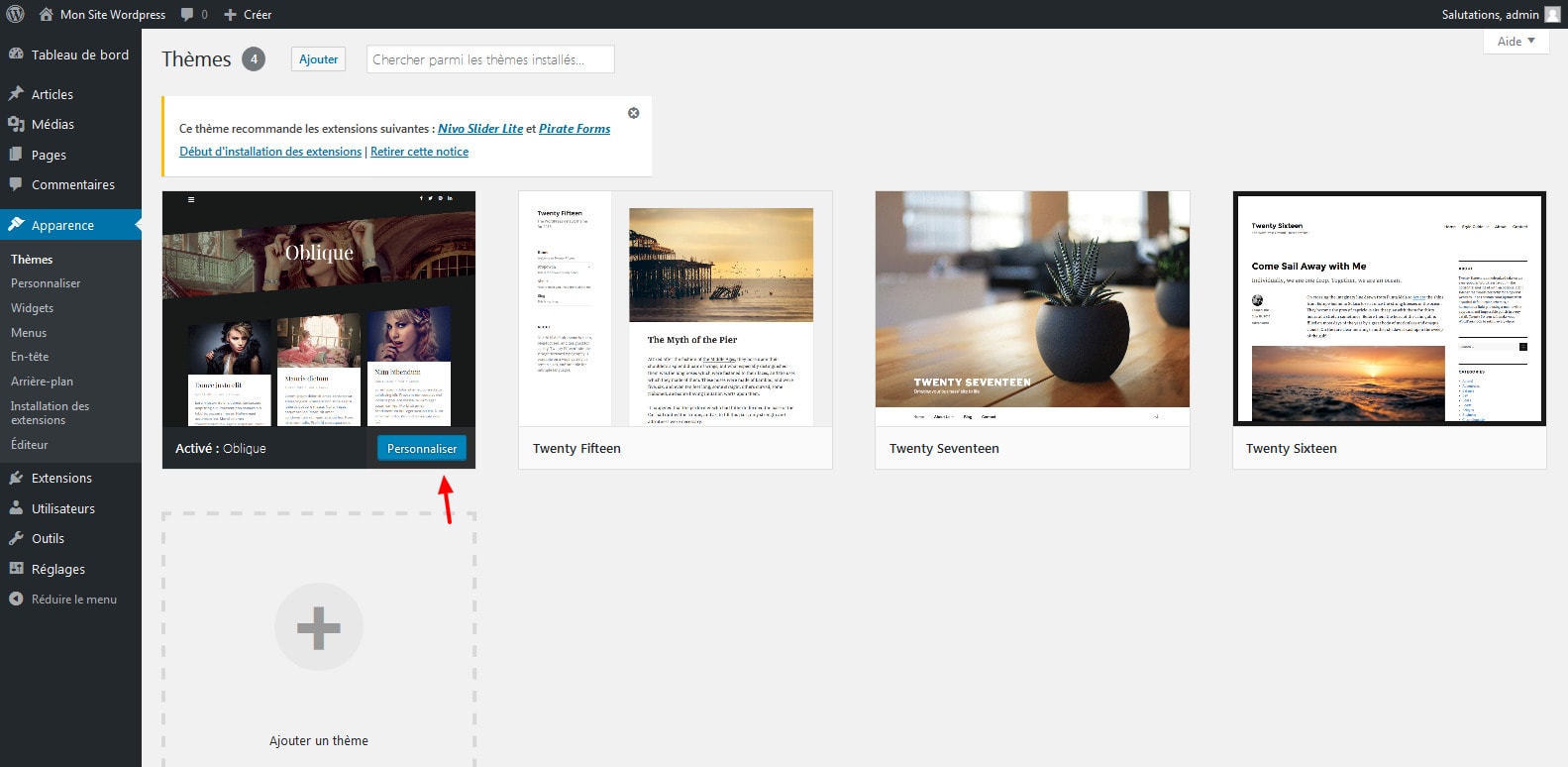Click the Articles pushpin icon
The width and height of the screenshot is (1568, 767).
coord(16,94)
